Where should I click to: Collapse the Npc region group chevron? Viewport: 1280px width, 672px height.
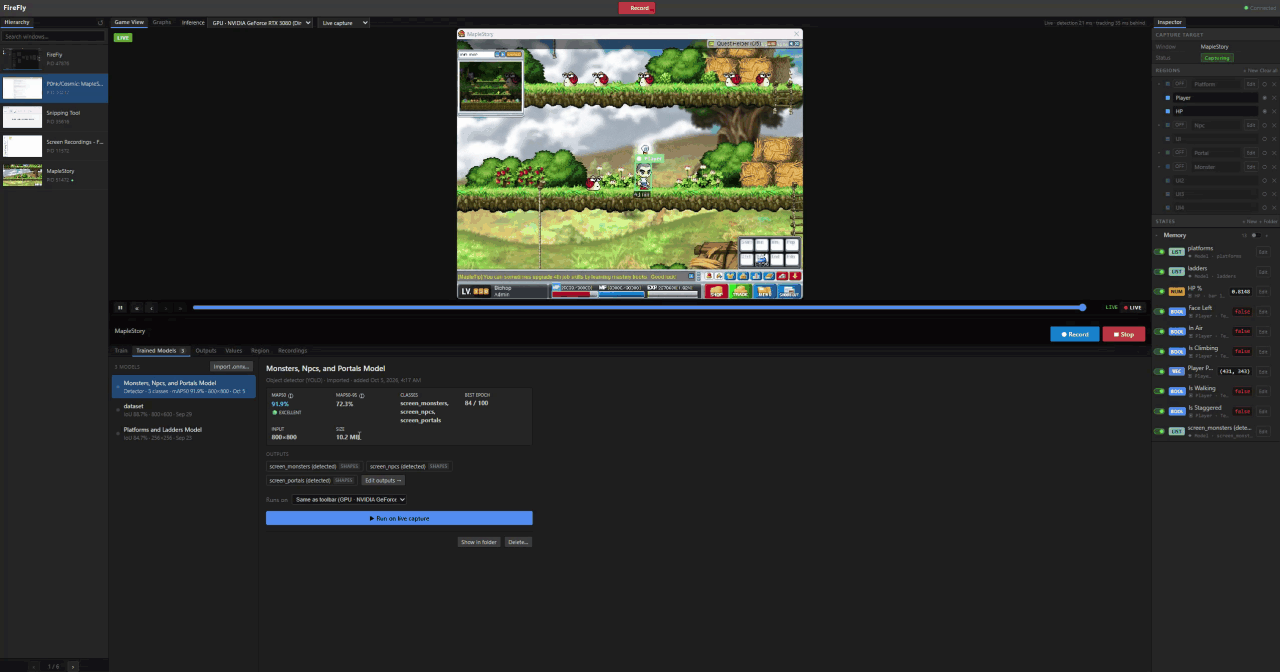(x=1159, y=125)
